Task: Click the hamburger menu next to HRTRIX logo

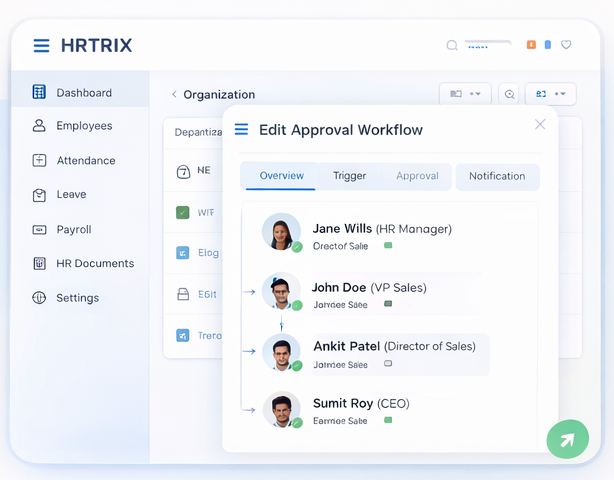Action: click(41, 45)
